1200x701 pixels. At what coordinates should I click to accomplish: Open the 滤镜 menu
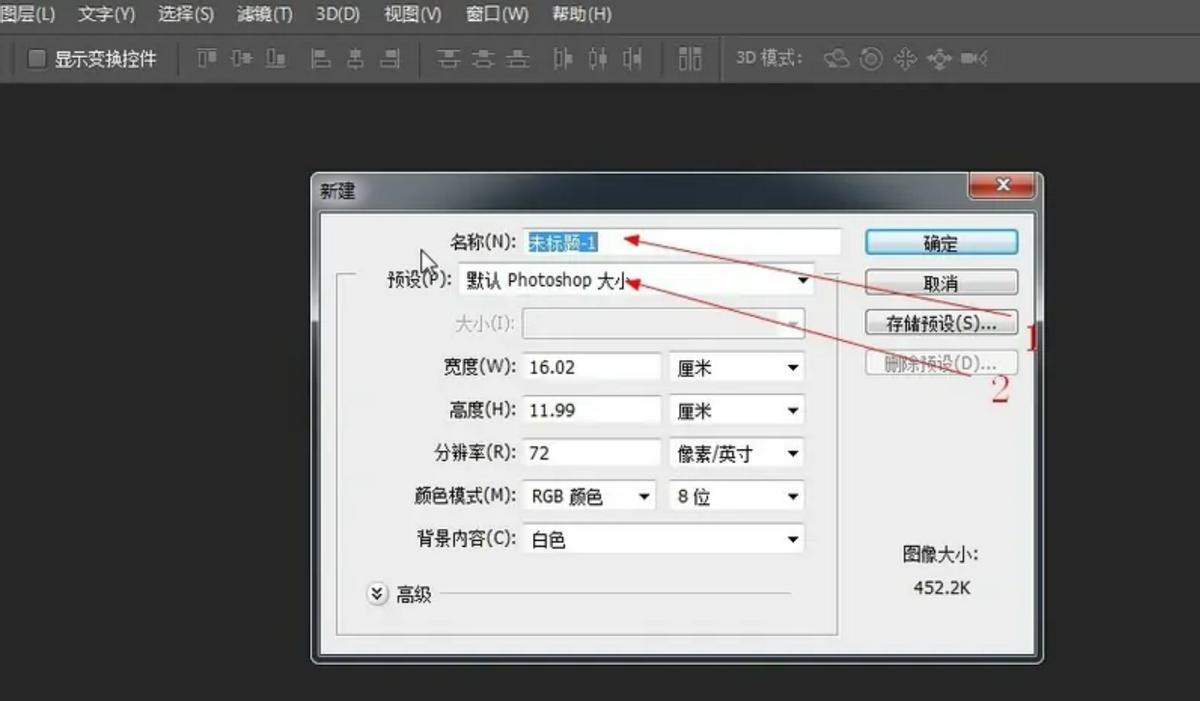[263, 14]
